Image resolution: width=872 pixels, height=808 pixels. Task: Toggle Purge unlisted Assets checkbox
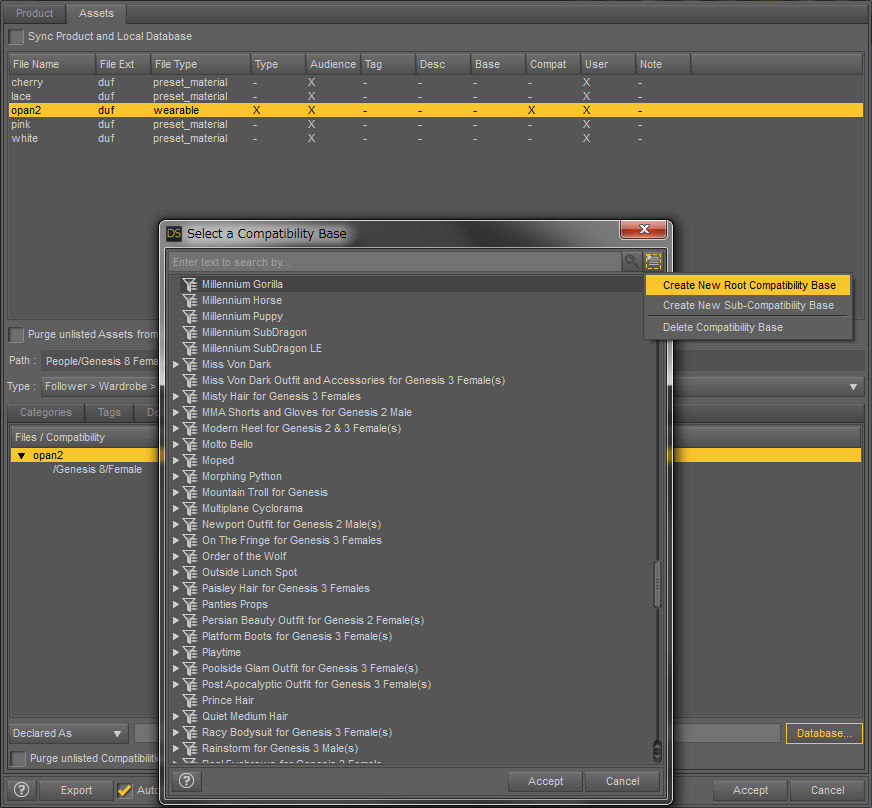16,335
